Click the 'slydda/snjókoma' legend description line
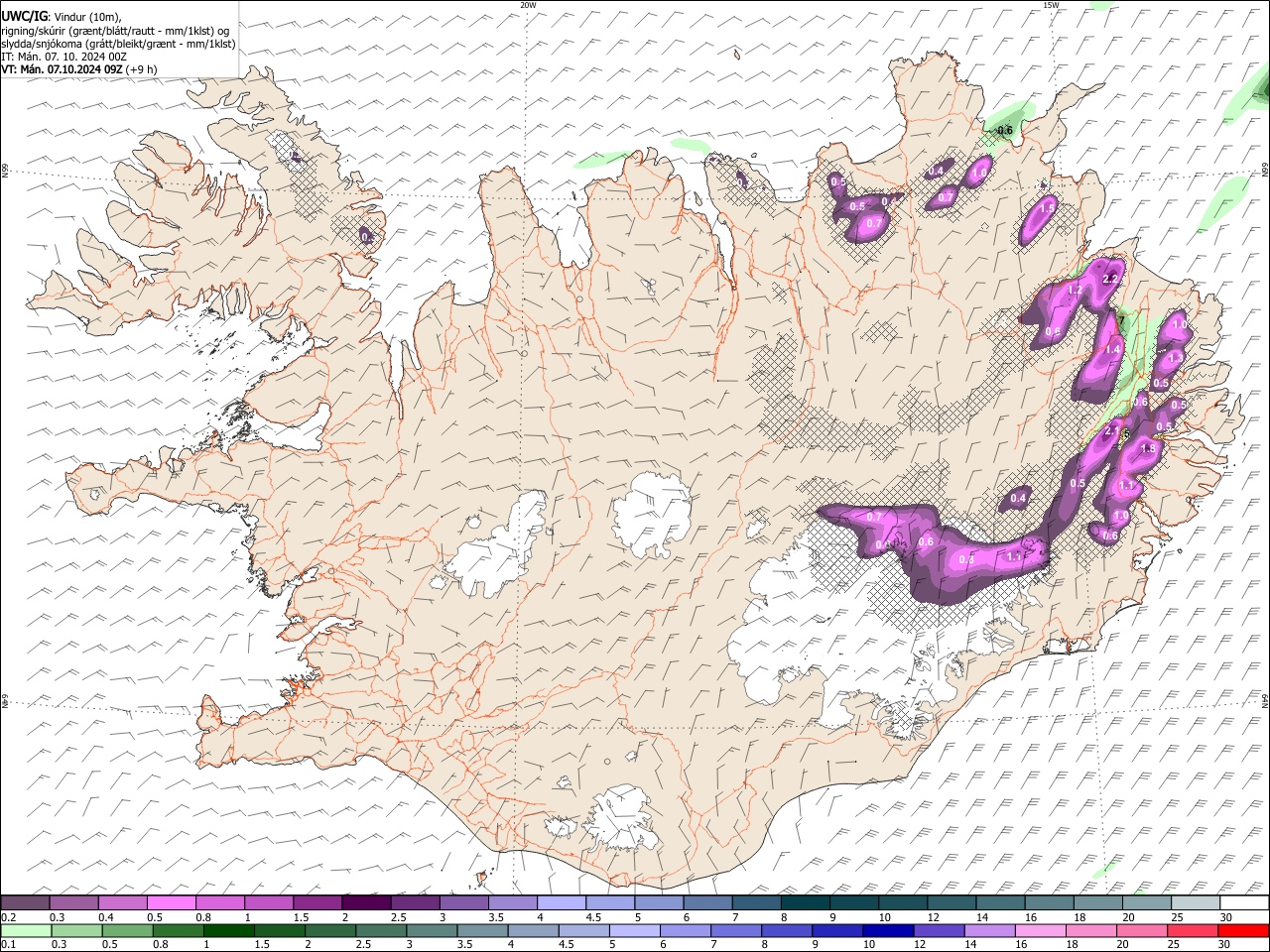The height and width of the screenshot is (952, 1270). [x=118, y=44]
